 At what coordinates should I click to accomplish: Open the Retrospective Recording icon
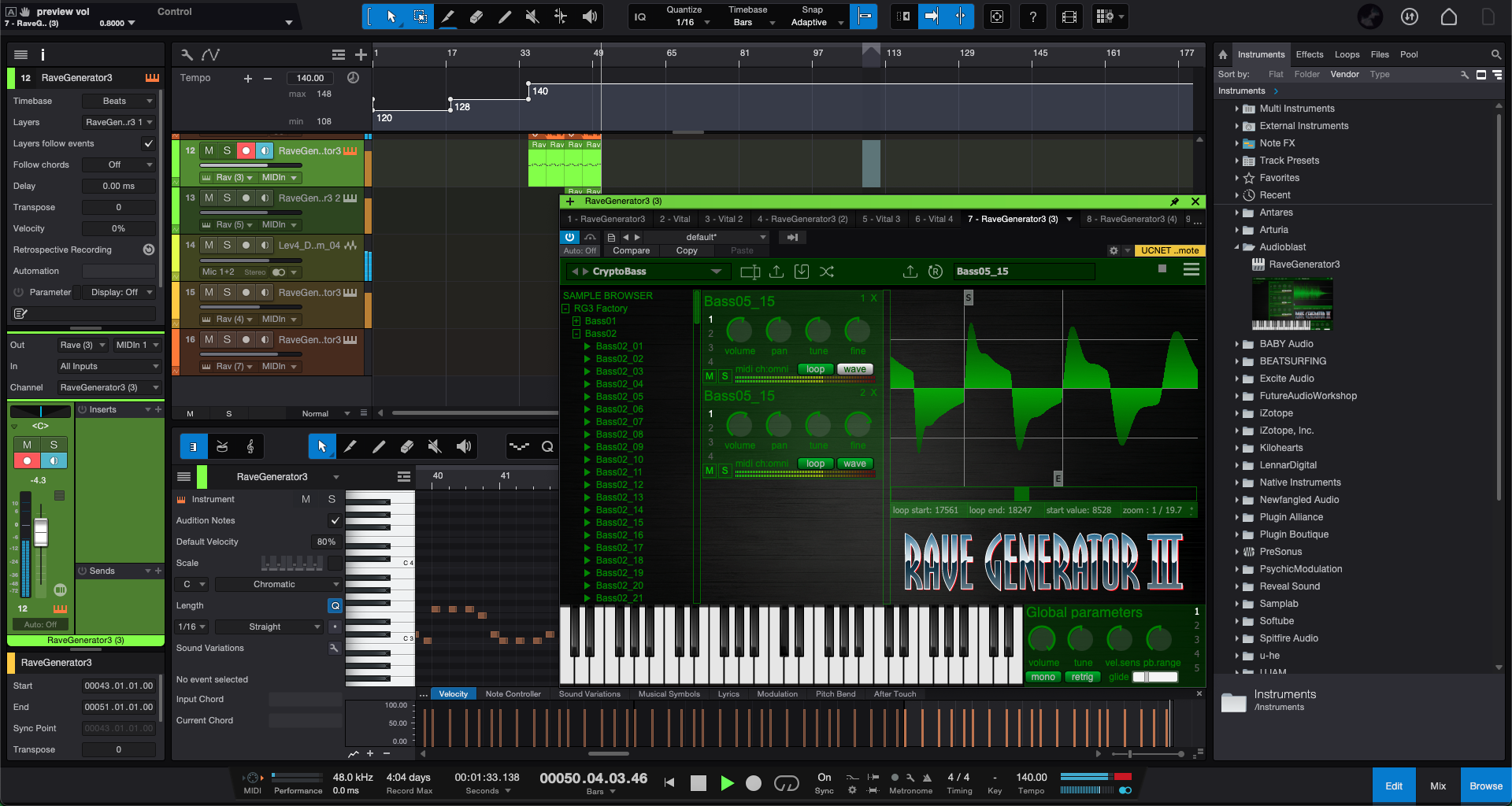[x=148, y=250]
